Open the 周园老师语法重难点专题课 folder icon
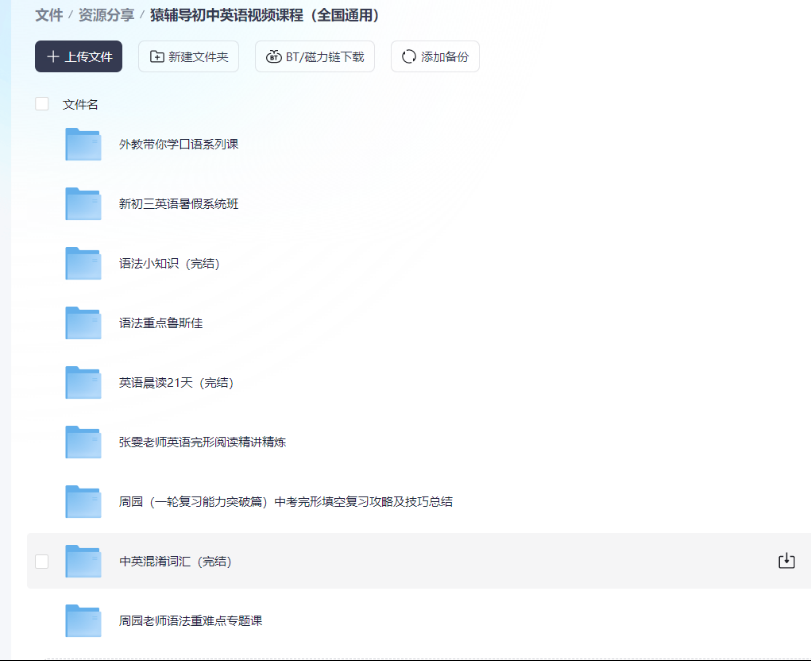Image resolution: width=811 pixels, height=661 pixels. click(83, 620)
